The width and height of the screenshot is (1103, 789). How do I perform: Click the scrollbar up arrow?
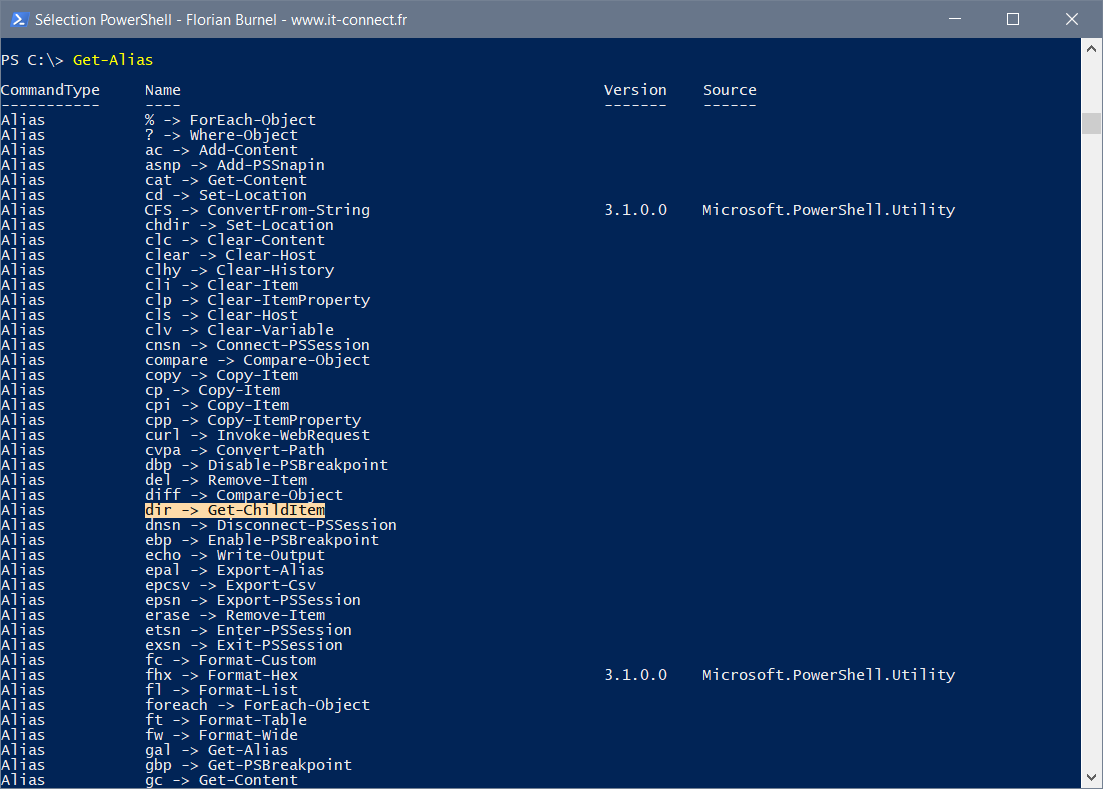pyautogui.click(x=1090, y=48)
